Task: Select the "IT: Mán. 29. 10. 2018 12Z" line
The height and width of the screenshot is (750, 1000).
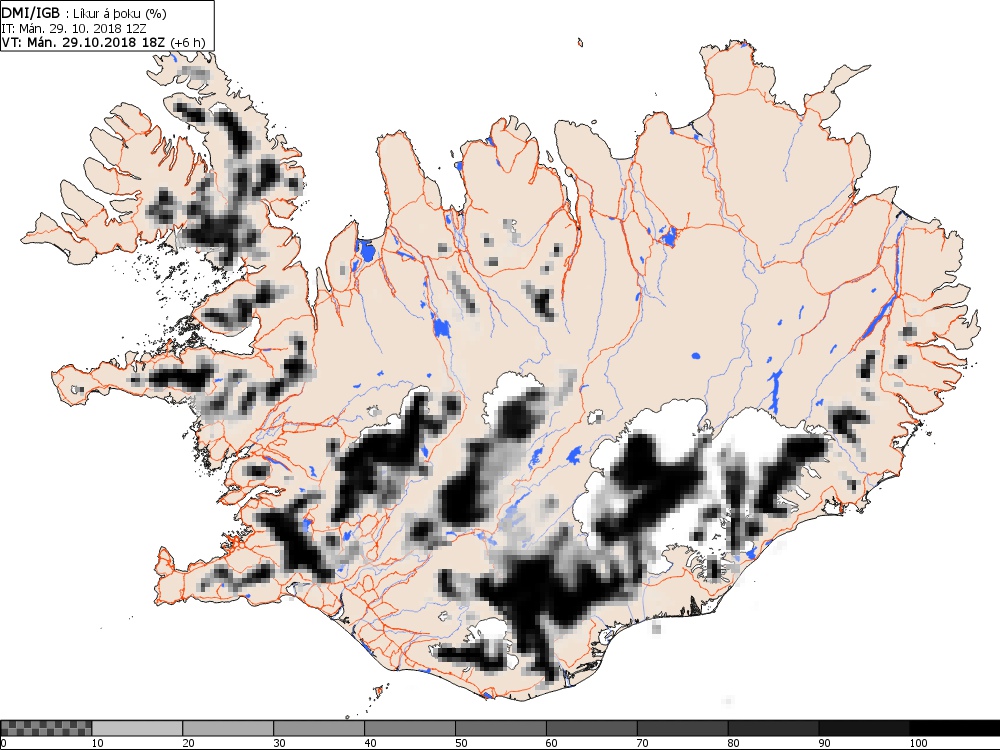Action: [74, 28]
